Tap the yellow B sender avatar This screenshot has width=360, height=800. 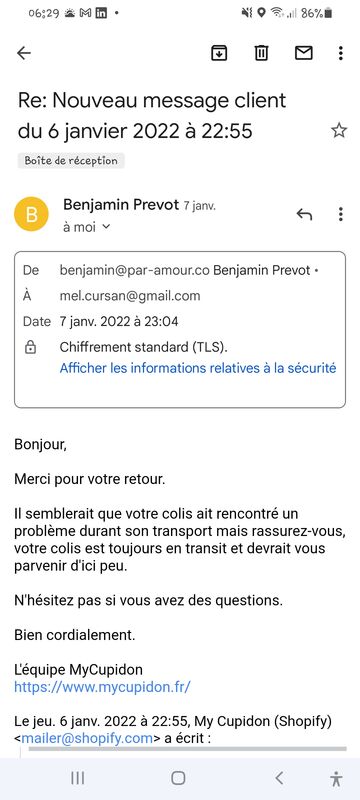point(32,215)
